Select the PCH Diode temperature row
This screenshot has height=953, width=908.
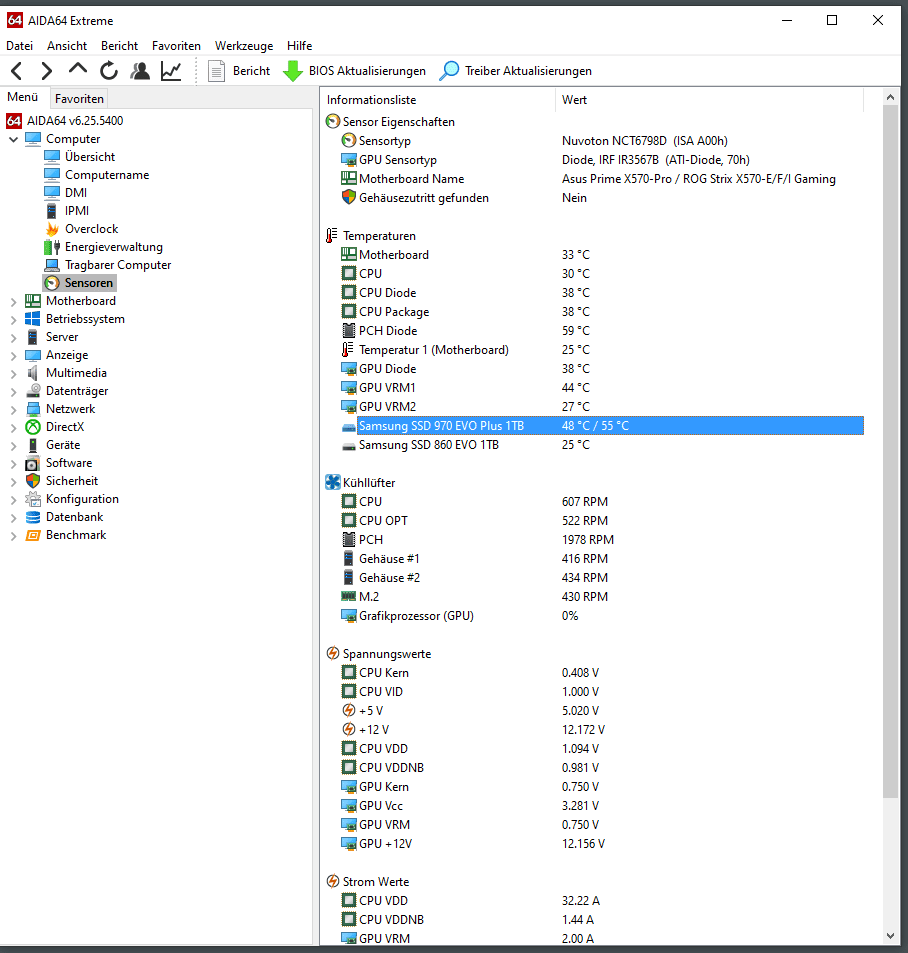[602, 331]
